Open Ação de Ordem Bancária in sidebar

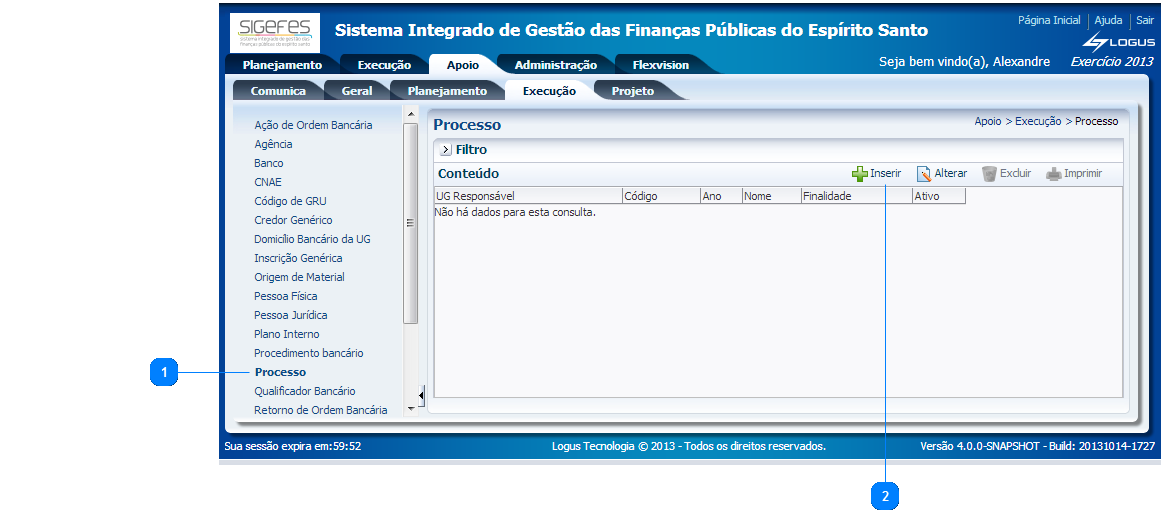click(x=313, y=125)
